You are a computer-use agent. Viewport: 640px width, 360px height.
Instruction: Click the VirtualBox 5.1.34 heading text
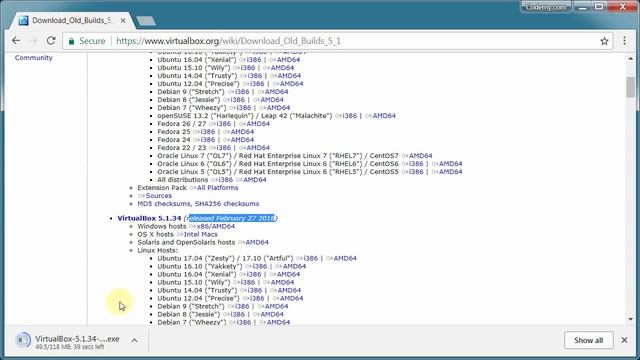(149, 218)
